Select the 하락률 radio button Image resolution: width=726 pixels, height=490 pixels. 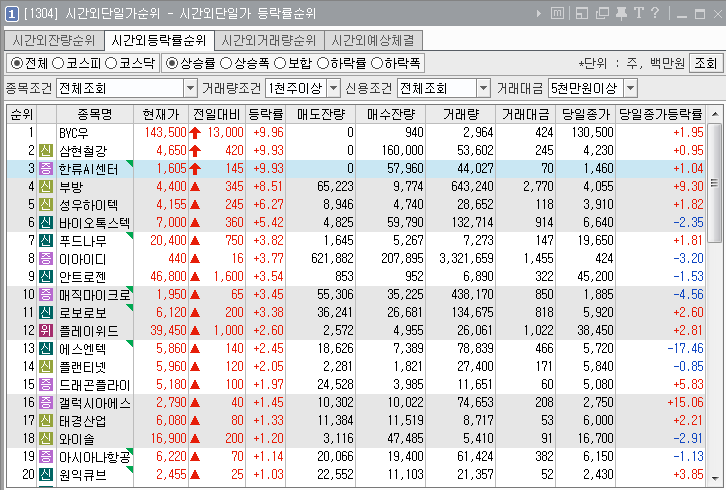323,63
